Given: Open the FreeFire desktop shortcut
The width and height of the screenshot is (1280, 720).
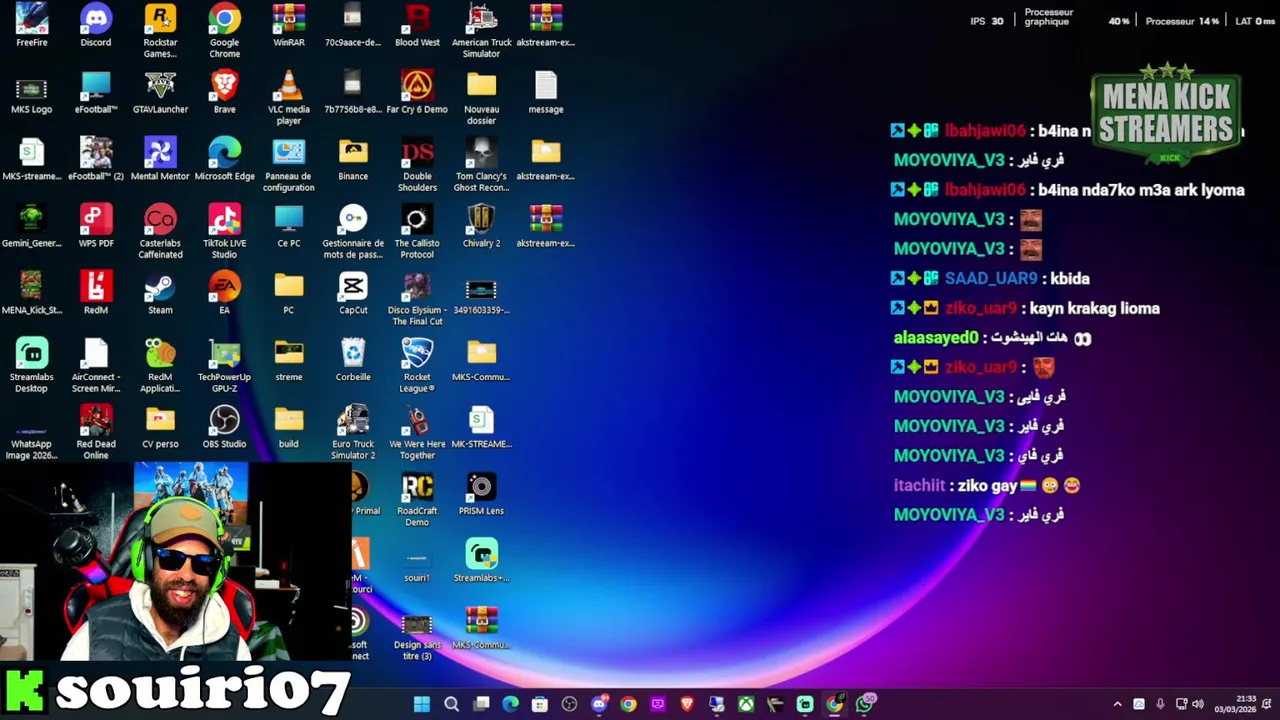Looking at the screenshot, I should [x=31, y=26].
